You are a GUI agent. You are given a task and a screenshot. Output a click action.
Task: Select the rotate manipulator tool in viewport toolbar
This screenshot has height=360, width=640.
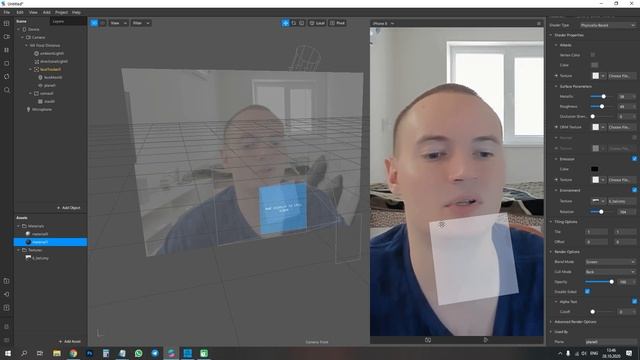[x=293, y=23]
